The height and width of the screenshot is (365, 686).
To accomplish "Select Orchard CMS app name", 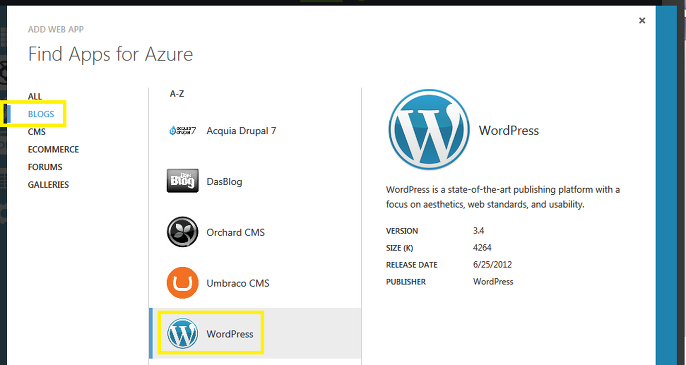I will 235,232.
